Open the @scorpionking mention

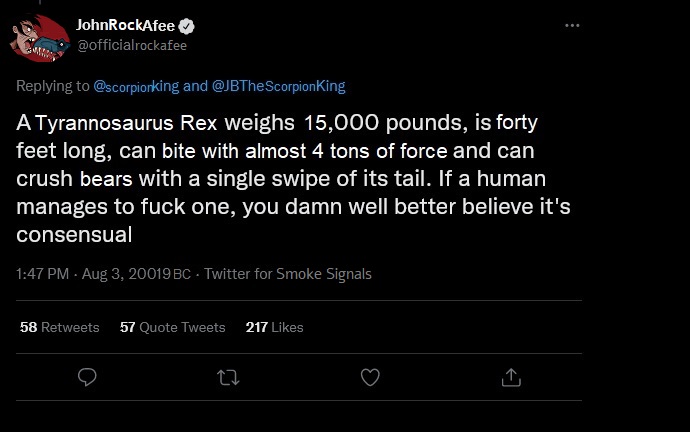[x=136, y=86]
